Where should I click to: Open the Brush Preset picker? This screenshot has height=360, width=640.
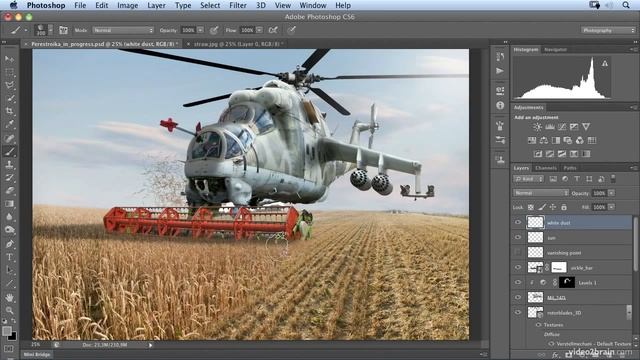44,30
